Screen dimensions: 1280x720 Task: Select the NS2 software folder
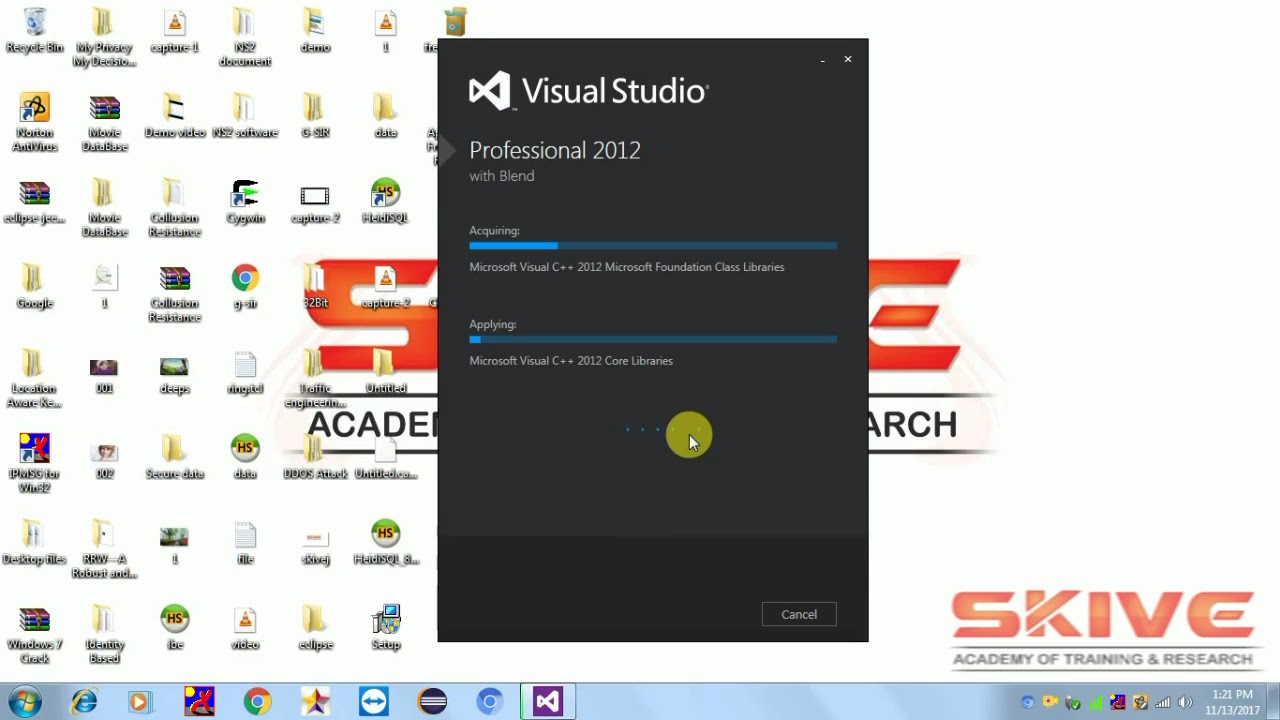click(245, 117)
